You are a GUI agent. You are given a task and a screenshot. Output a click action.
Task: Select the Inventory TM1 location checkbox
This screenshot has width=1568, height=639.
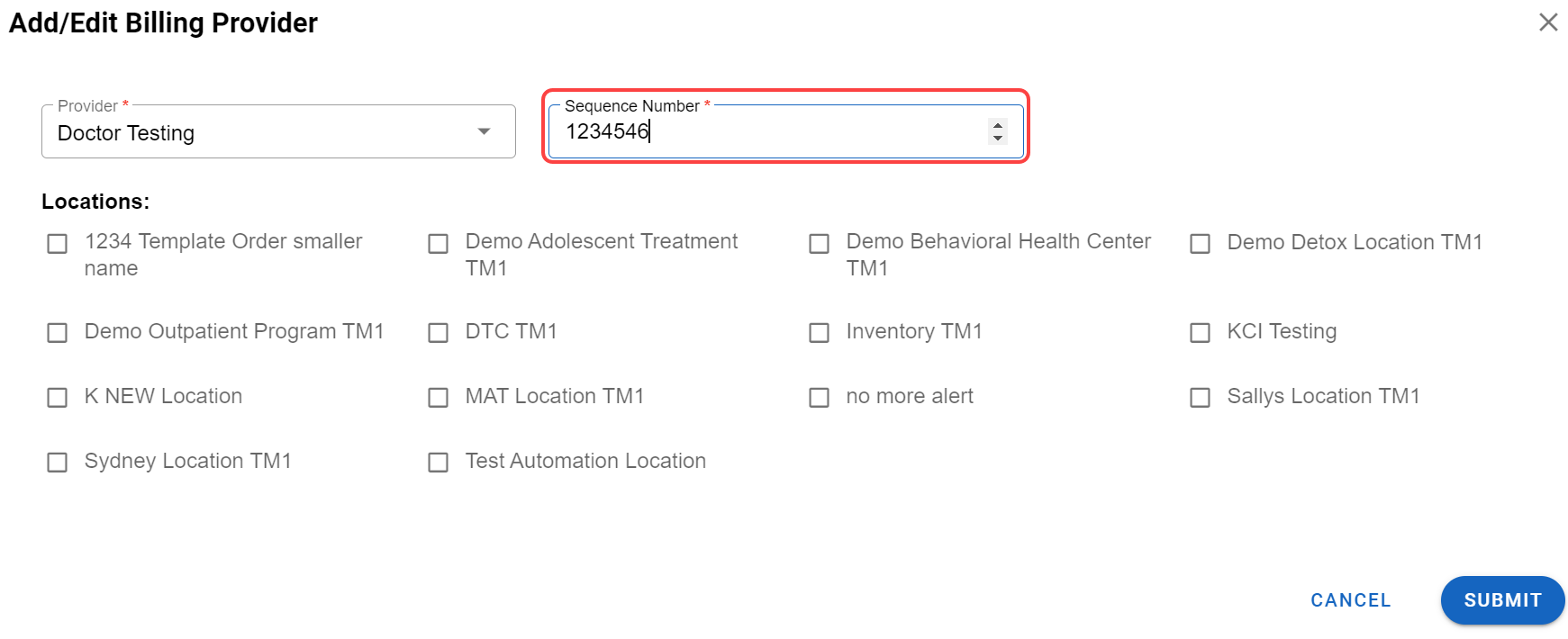coord(820,333)
